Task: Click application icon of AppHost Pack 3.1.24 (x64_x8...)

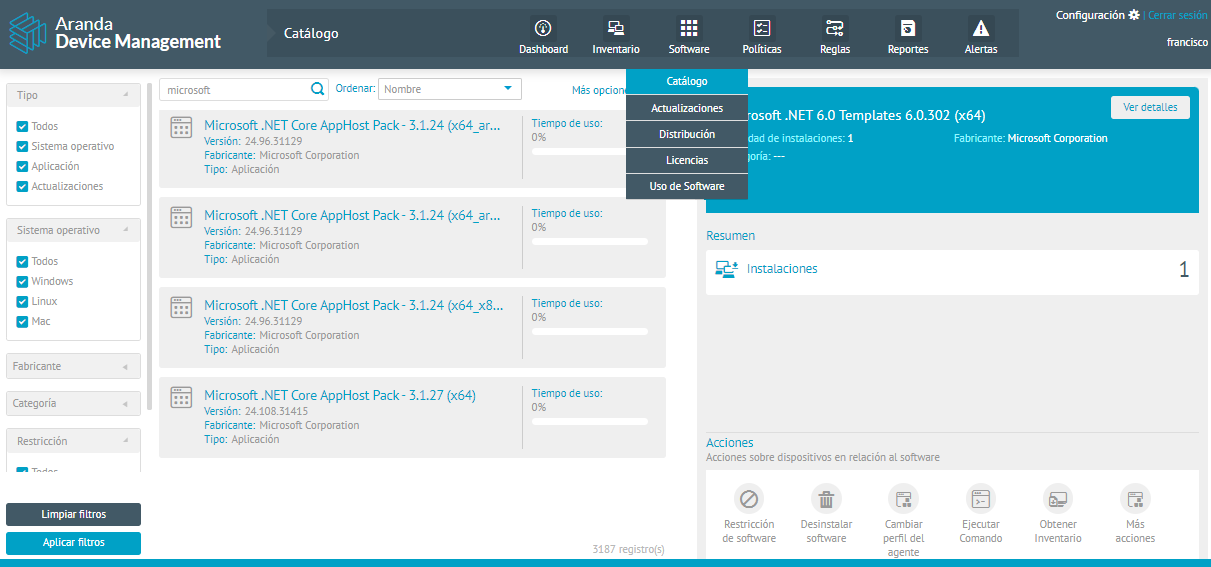Action: point(181,307)
